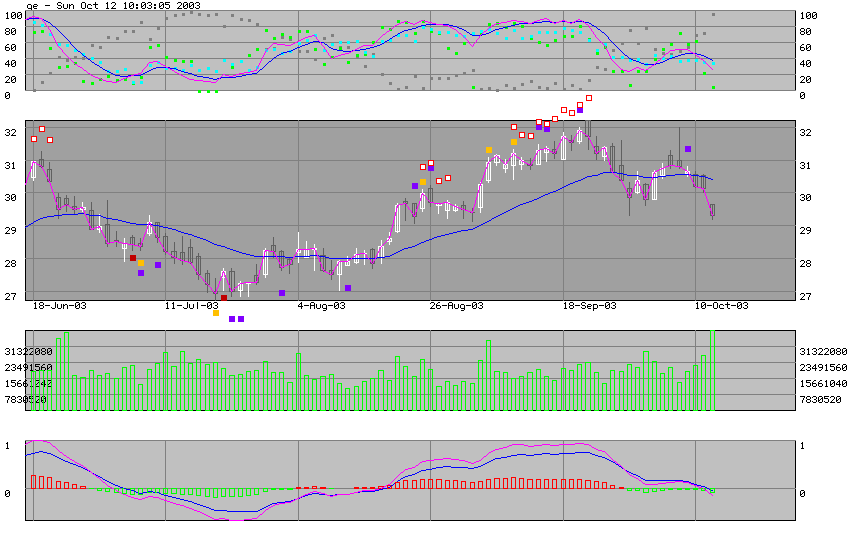Select the 18-Sep-03 date label

click(589, 305)
